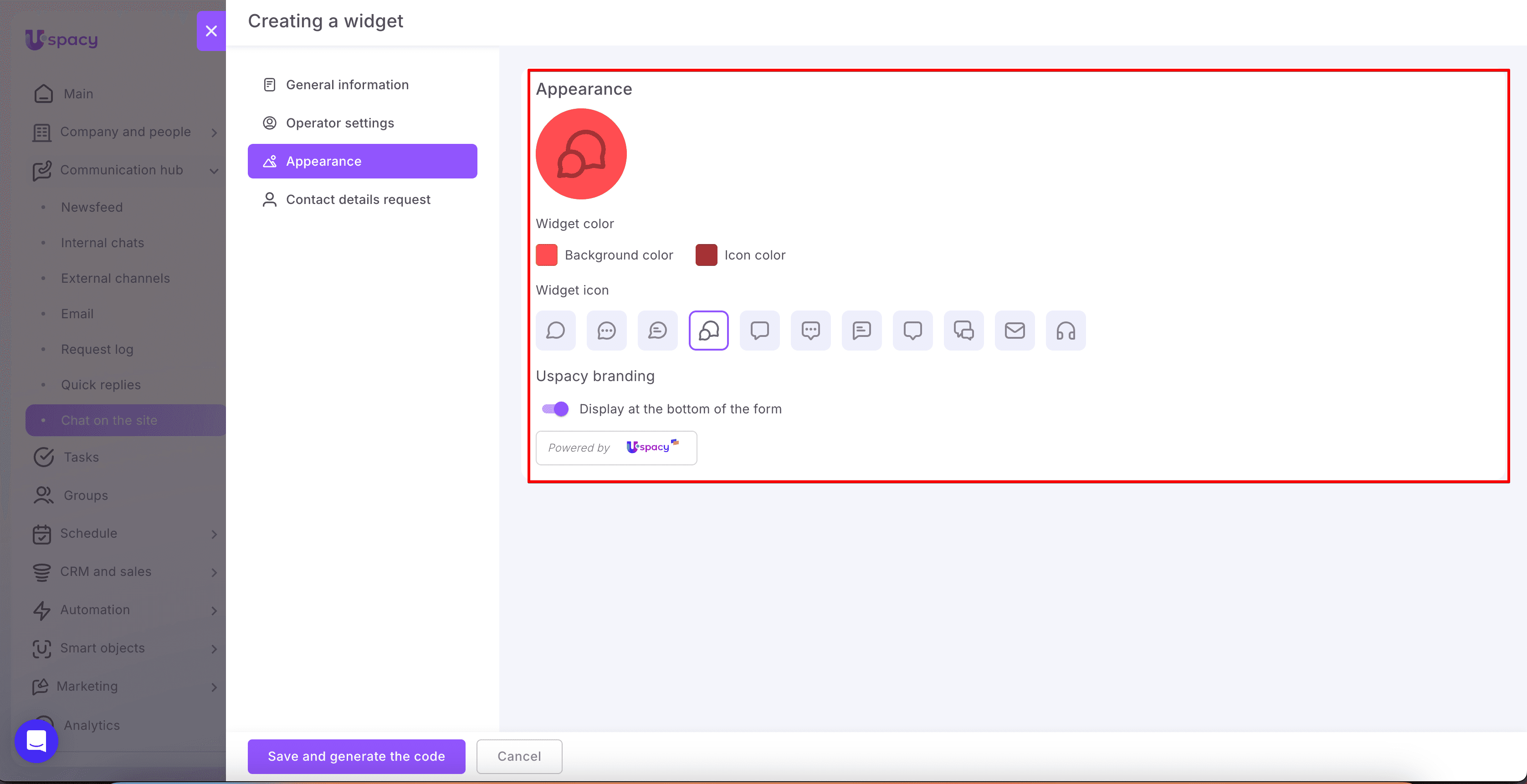Expand the Automation chevron
1527x784 pixels.
pyautogui.click(x=214, y=611)
